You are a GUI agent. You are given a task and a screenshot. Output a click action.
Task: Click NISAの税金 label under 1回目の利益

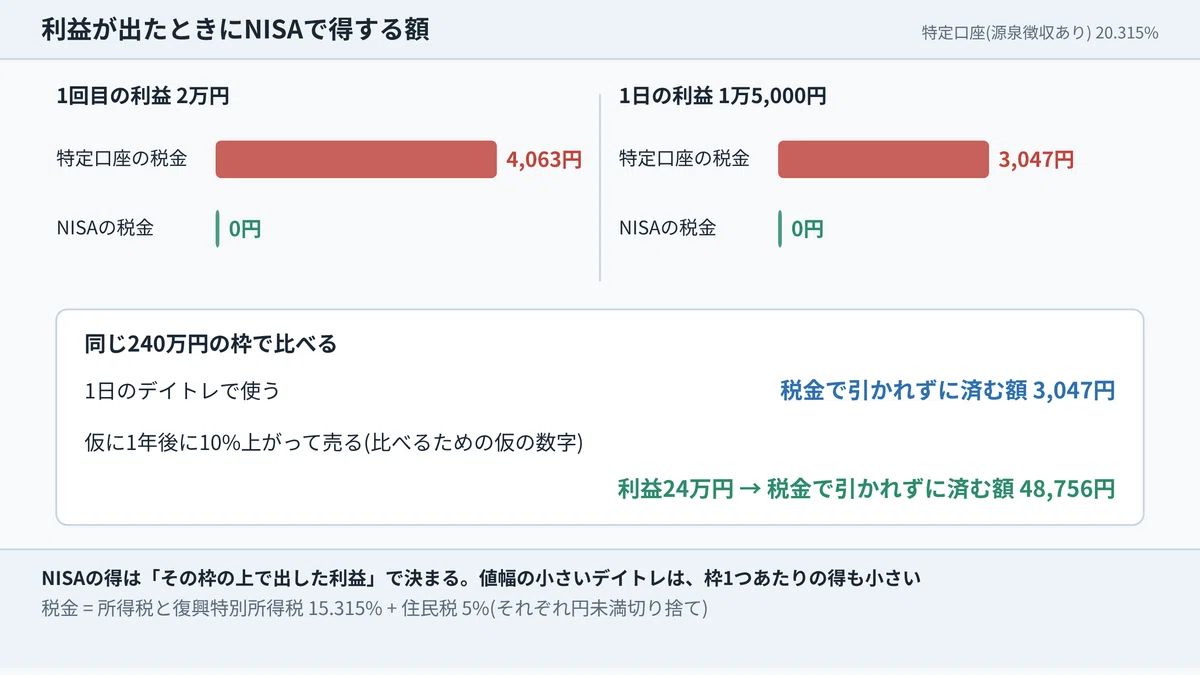tap(105, 227)
